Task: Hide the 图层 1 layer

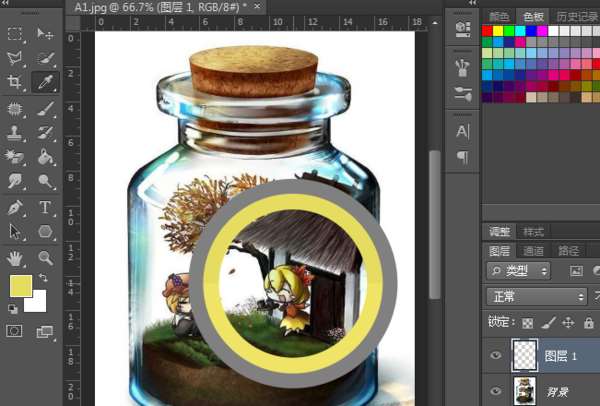Action: click(x=496, y=355)
